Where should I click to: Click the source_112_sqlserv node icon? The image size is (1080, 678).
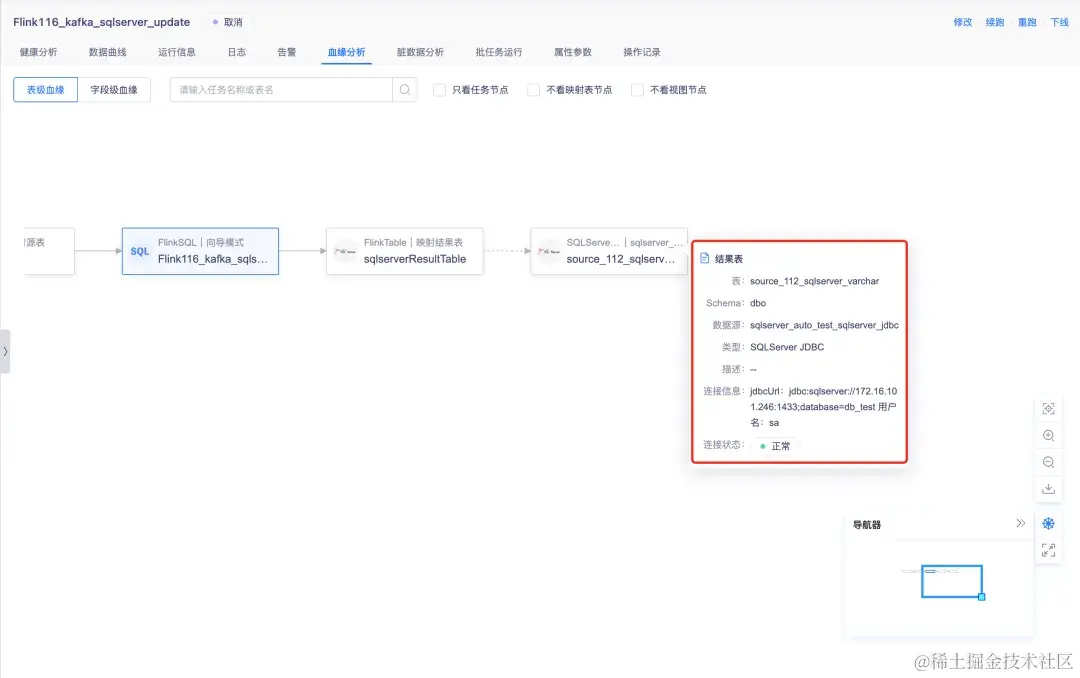549,251
